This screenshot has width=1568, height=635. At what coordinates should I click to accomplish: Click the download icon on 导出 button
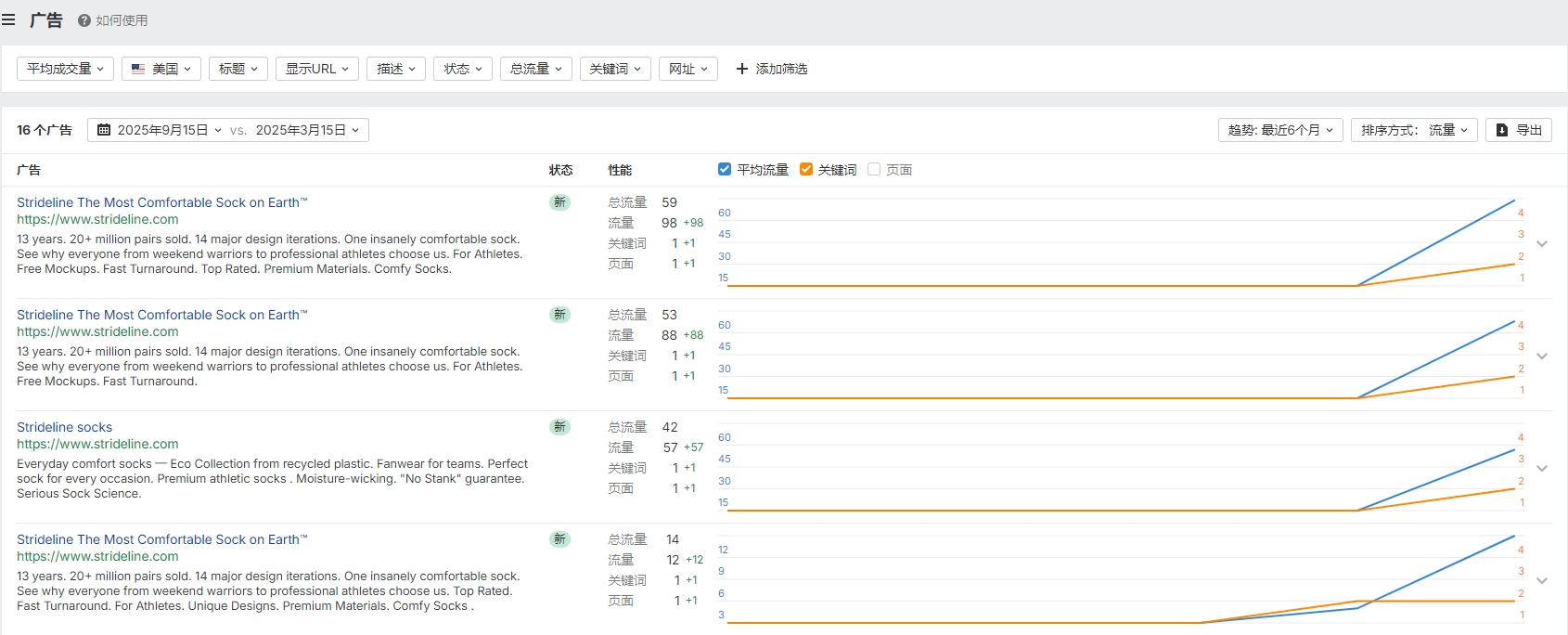tap(1502, 130)
